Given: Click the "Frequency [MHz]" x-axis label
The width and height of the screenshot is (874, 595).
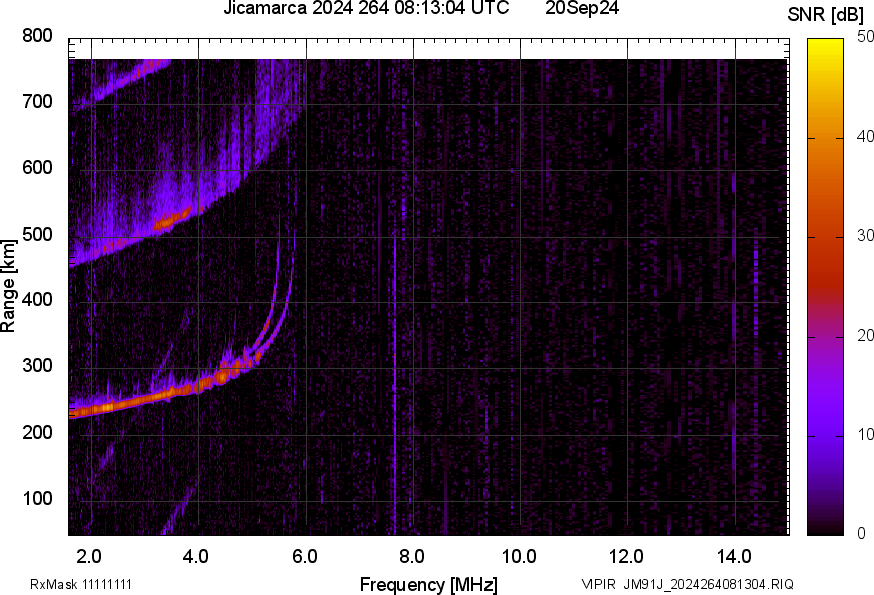Looking at the screenshot, I should [x=428, y=584].
